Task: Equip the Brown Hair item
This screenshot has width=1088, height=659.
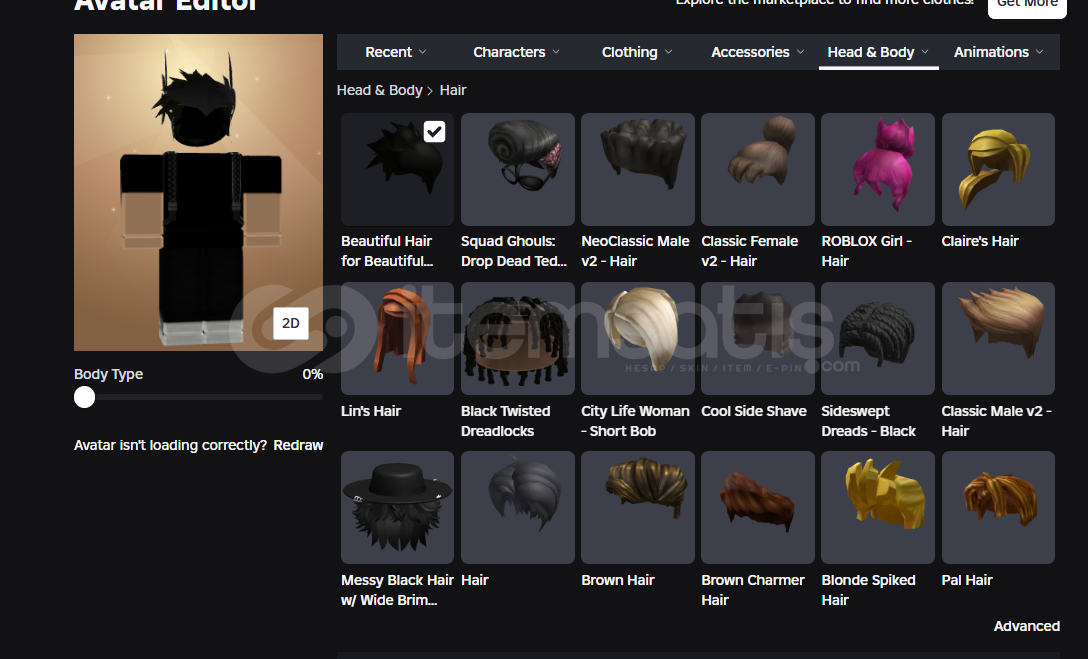Action: tap(638, 508)
